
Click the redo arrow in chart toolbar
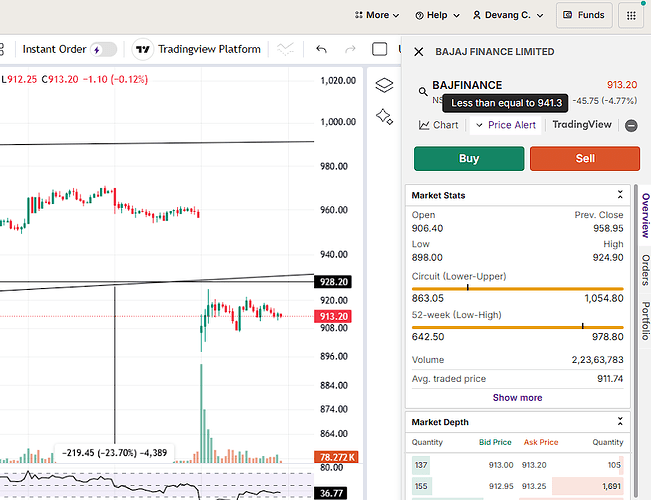[x=350, y=49]
